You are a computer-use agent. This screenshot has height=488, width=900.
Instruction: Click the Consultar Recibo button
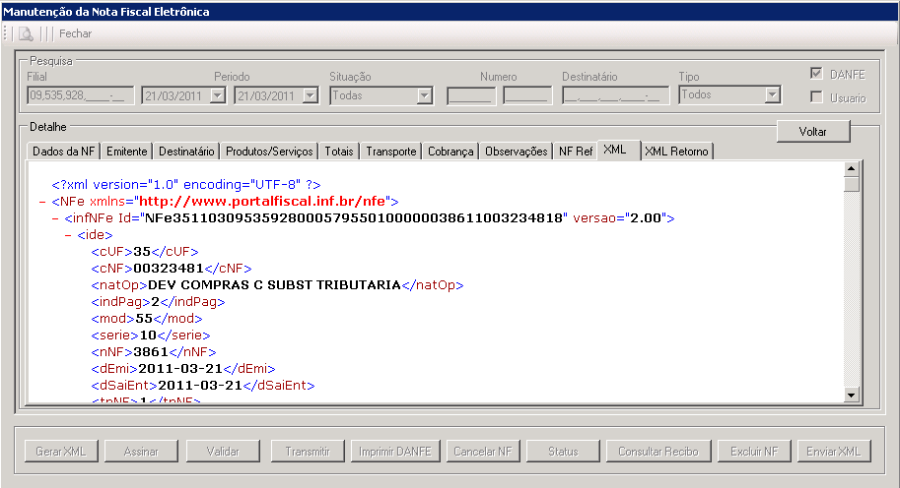[x=658, y=451]
